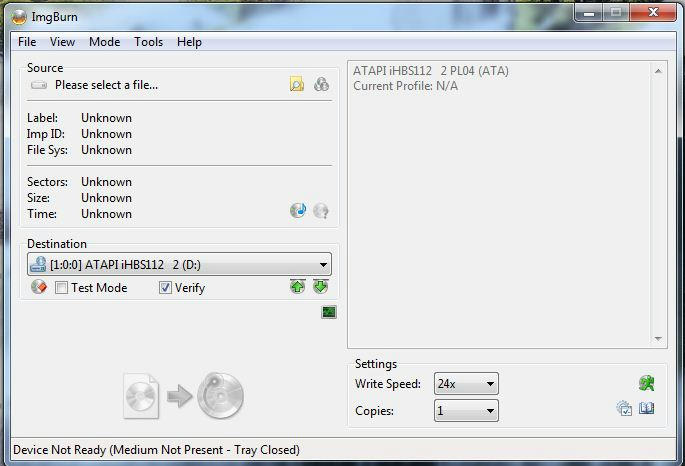Minimize the ImgBurn window
The image size is (685, 466).
(589, 13)
